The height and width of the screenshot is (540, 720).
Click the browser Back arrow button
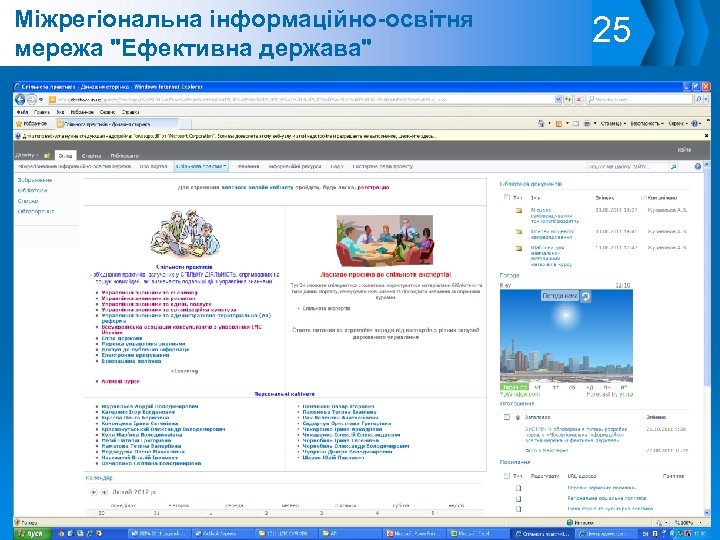point(20,99)
